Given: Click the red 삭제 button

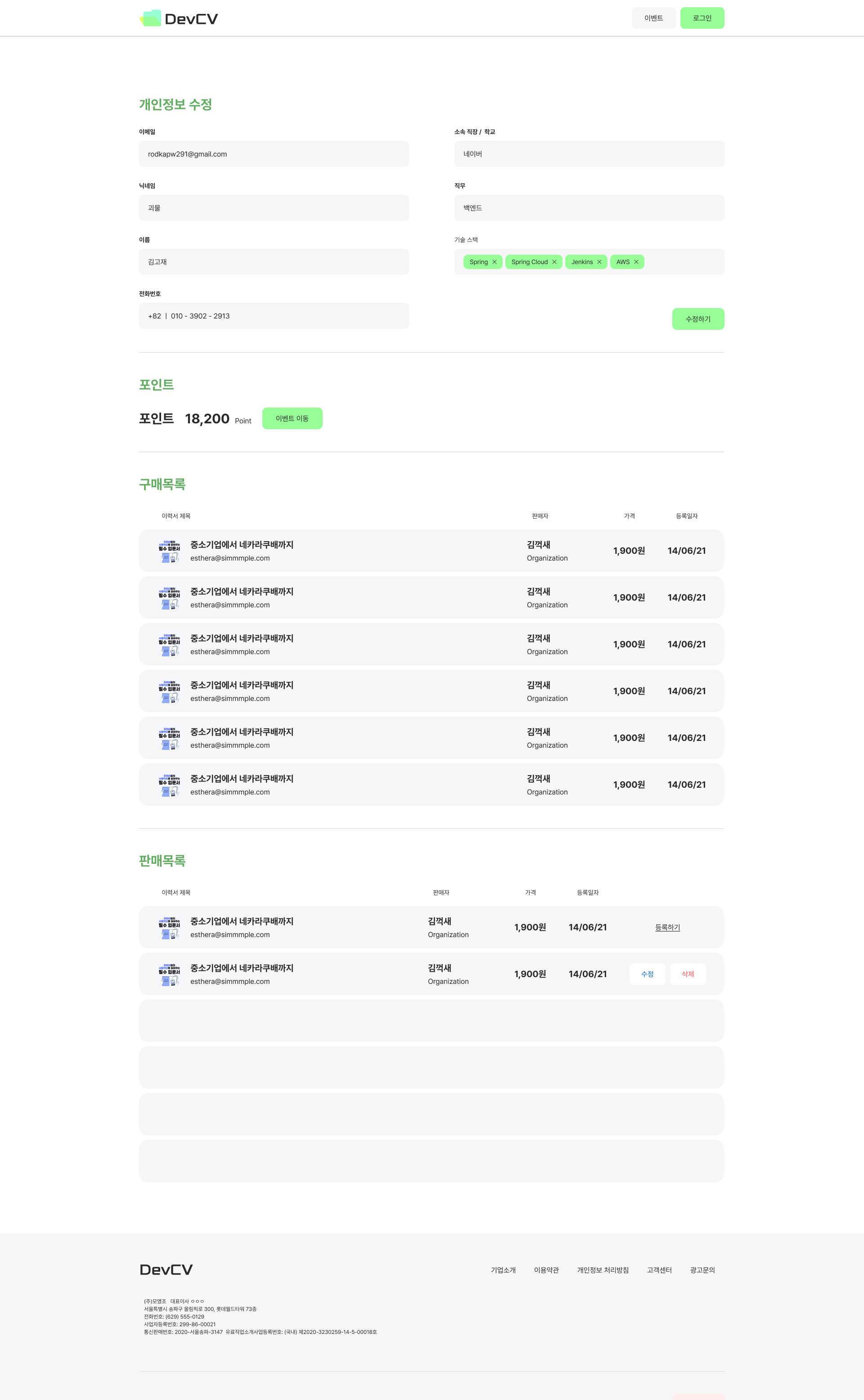Looking at the screenshot, I should [688, 974].
